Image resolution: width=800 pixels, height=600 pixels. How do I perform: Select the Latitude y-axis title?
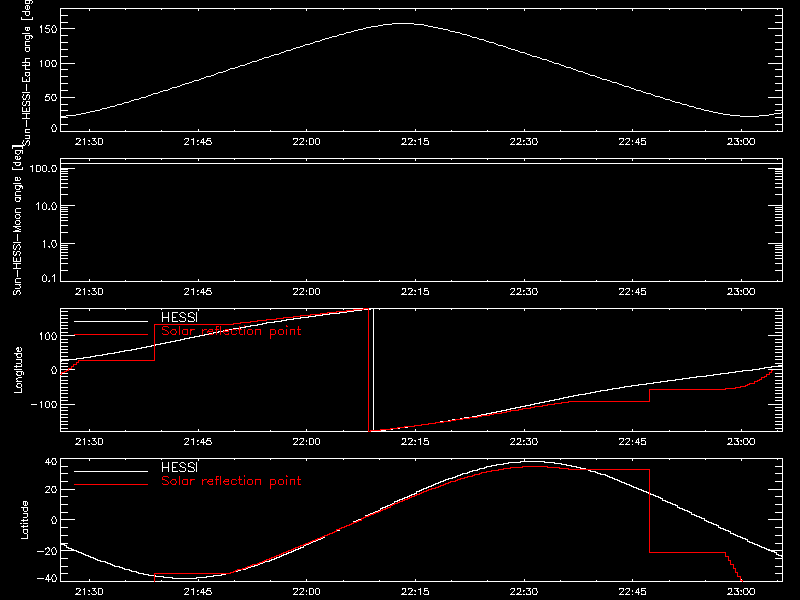pyautogui.click(x=24, y=520)
